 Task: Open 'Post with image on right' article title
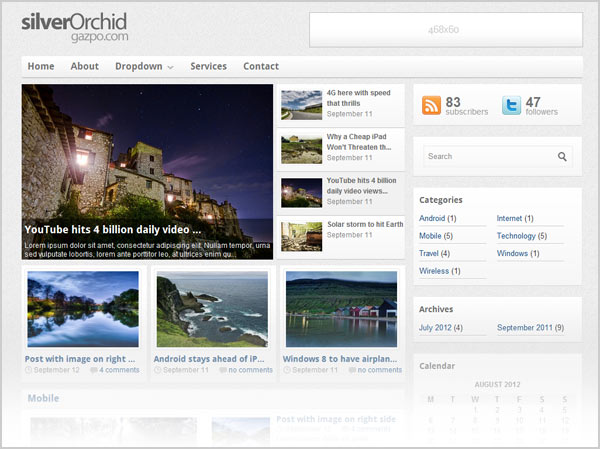coord(80,359)
